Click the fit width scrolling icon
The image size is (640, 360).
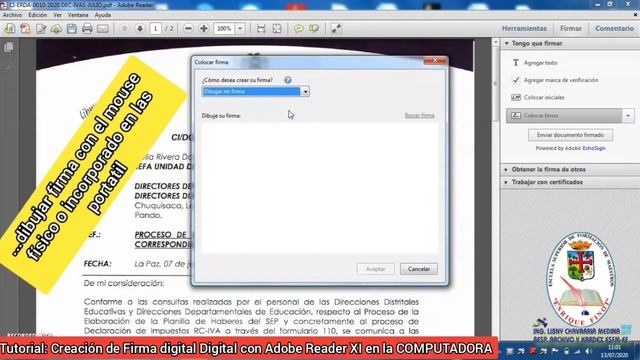261,29
